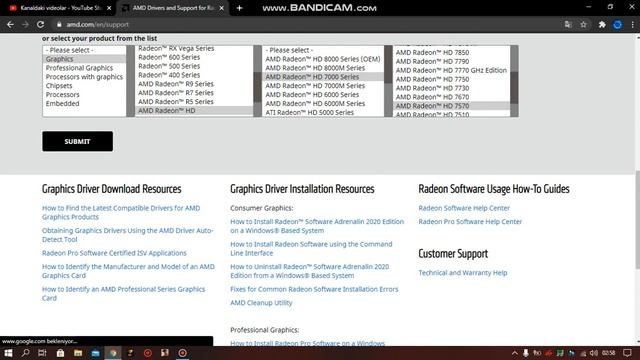
Task: Pick Radeon 500 Series in the list
Action: click(194, 66)
